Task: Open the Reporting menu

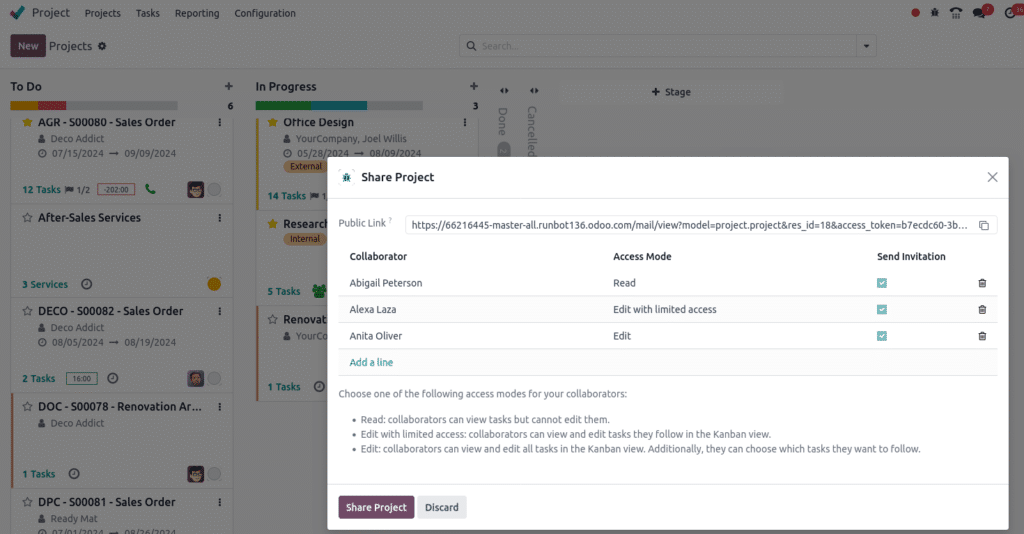Action: coord(197,13)
